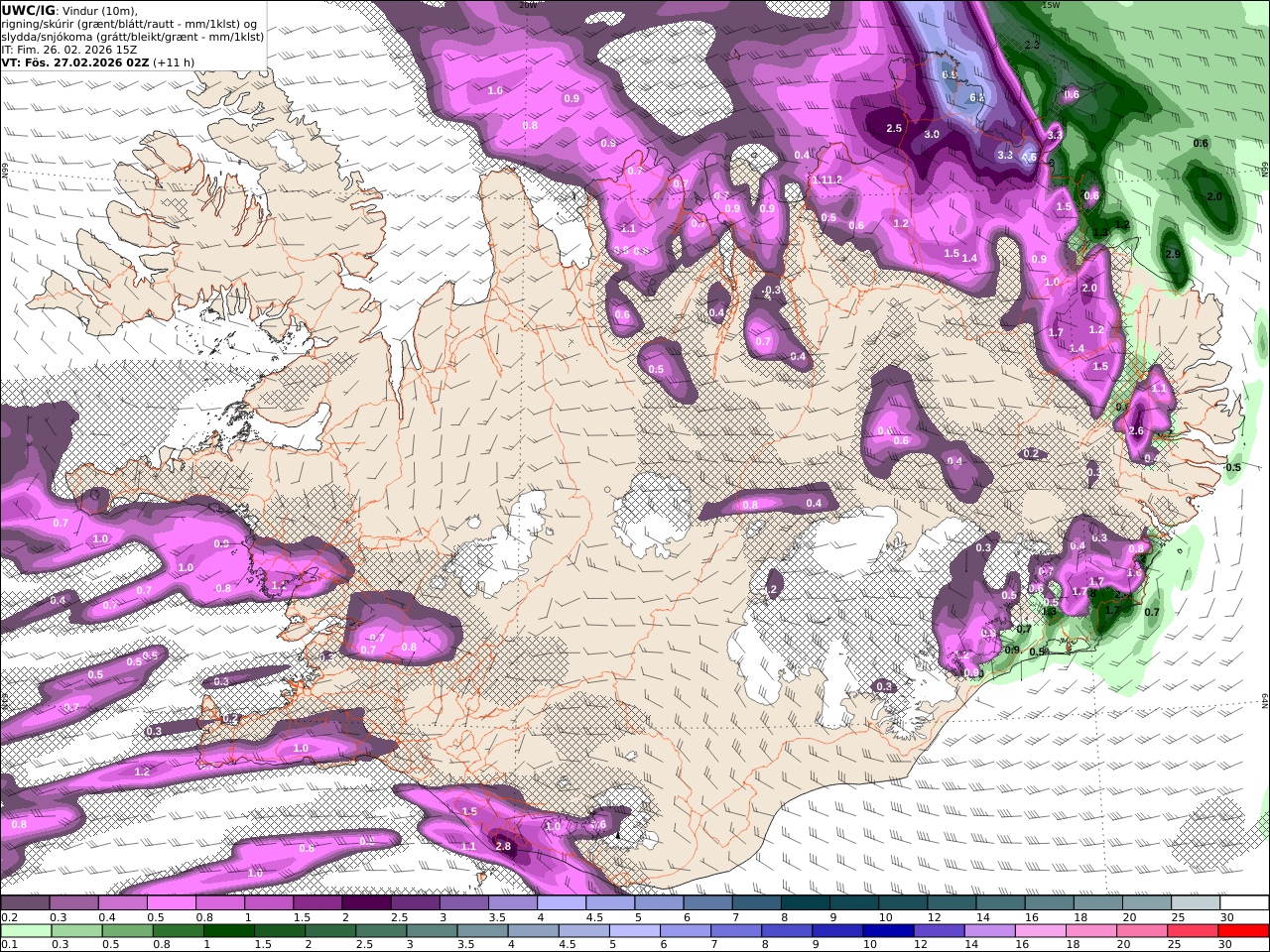This screenshot has height=952, width=1270.
Task: Pick the snow scale swatch between 18 and 20
Action: [x=1097, y=903]
